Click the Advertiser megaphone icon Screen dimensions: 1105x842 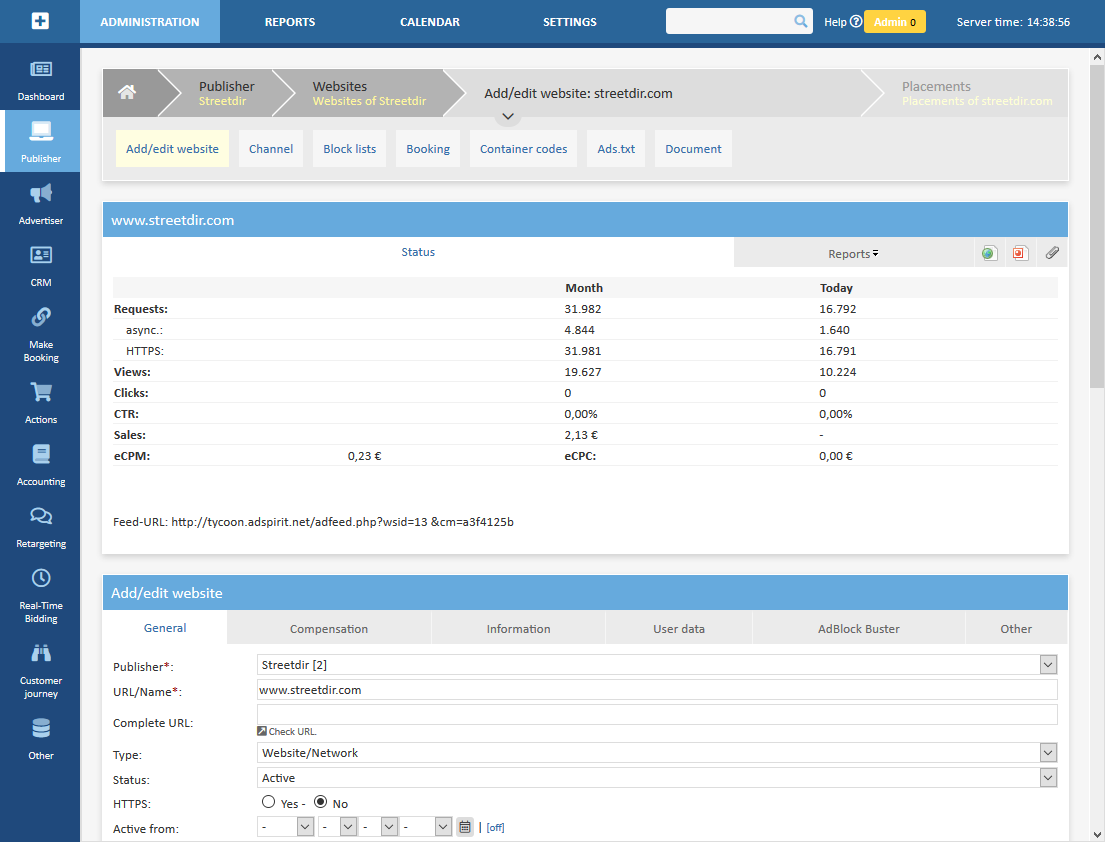pos(41,193)
